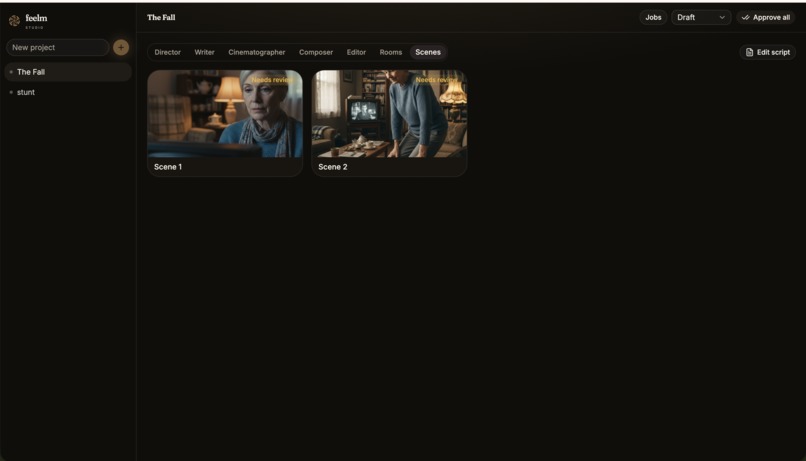Click the Scene 2 label
The height and width of the screenshot is (461, 806).
coord(333,167)
